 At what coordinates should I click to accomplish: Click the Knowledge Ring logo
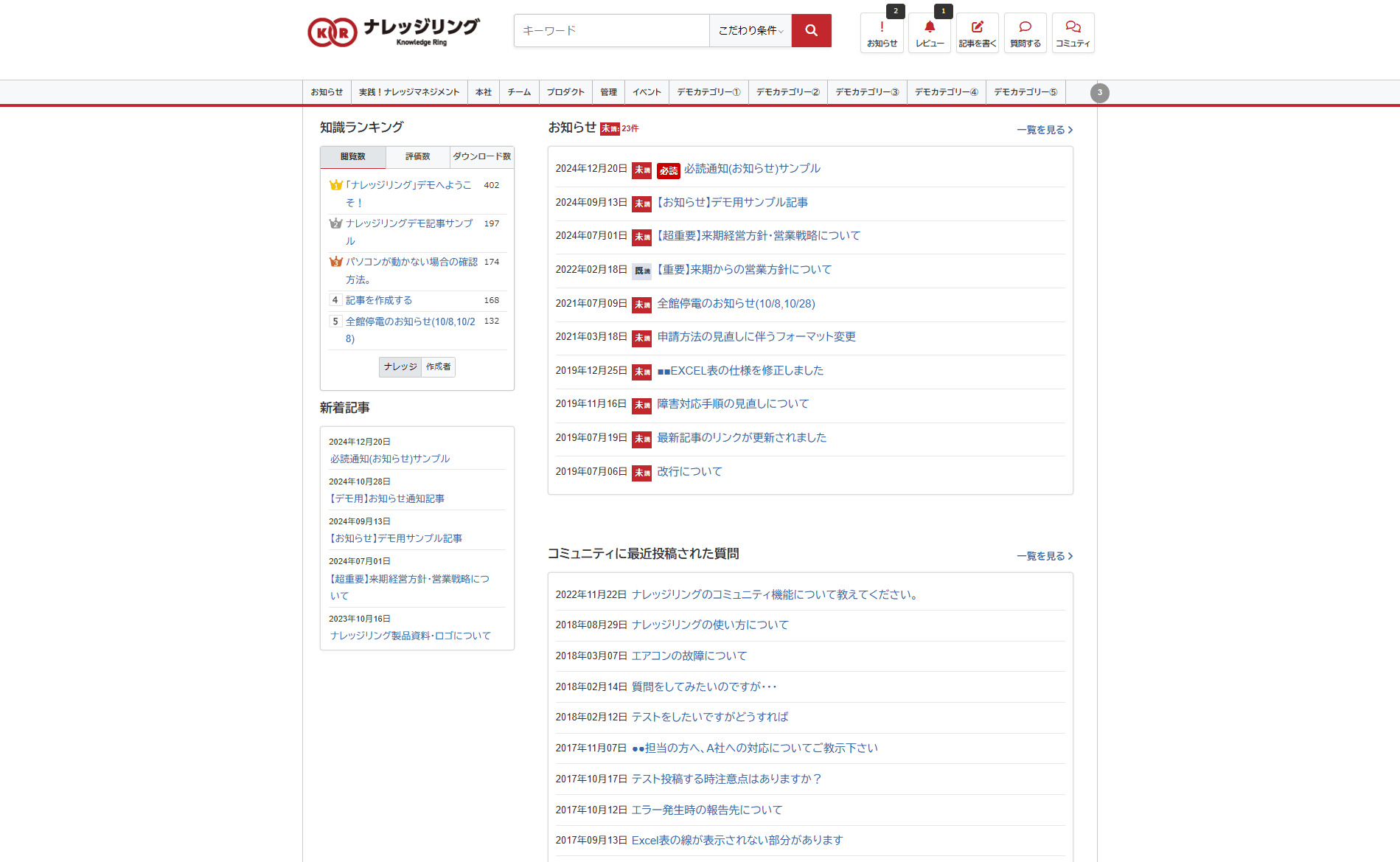[x=394, y=32]
